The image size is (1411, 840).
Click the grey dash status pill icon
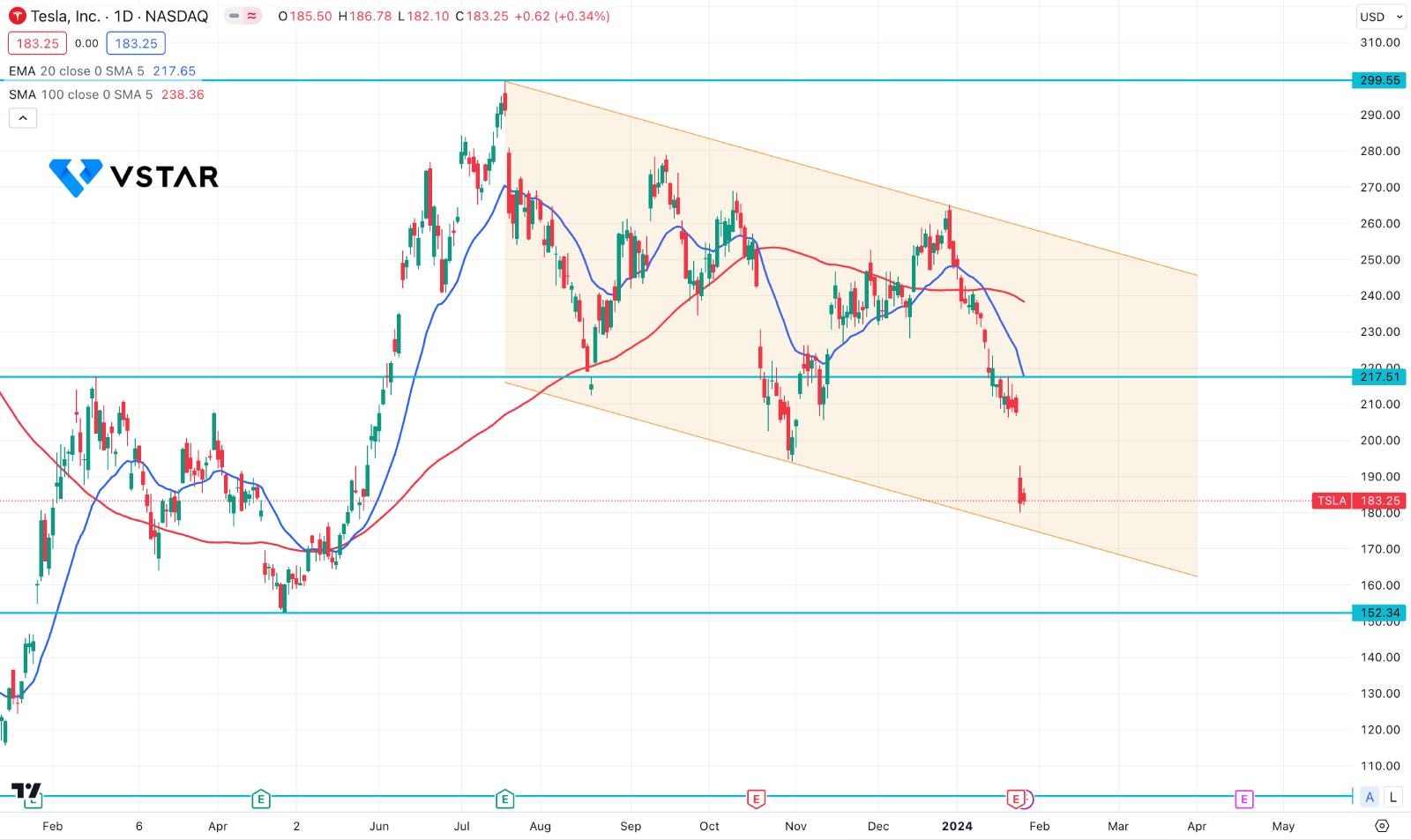coord(234,16)
